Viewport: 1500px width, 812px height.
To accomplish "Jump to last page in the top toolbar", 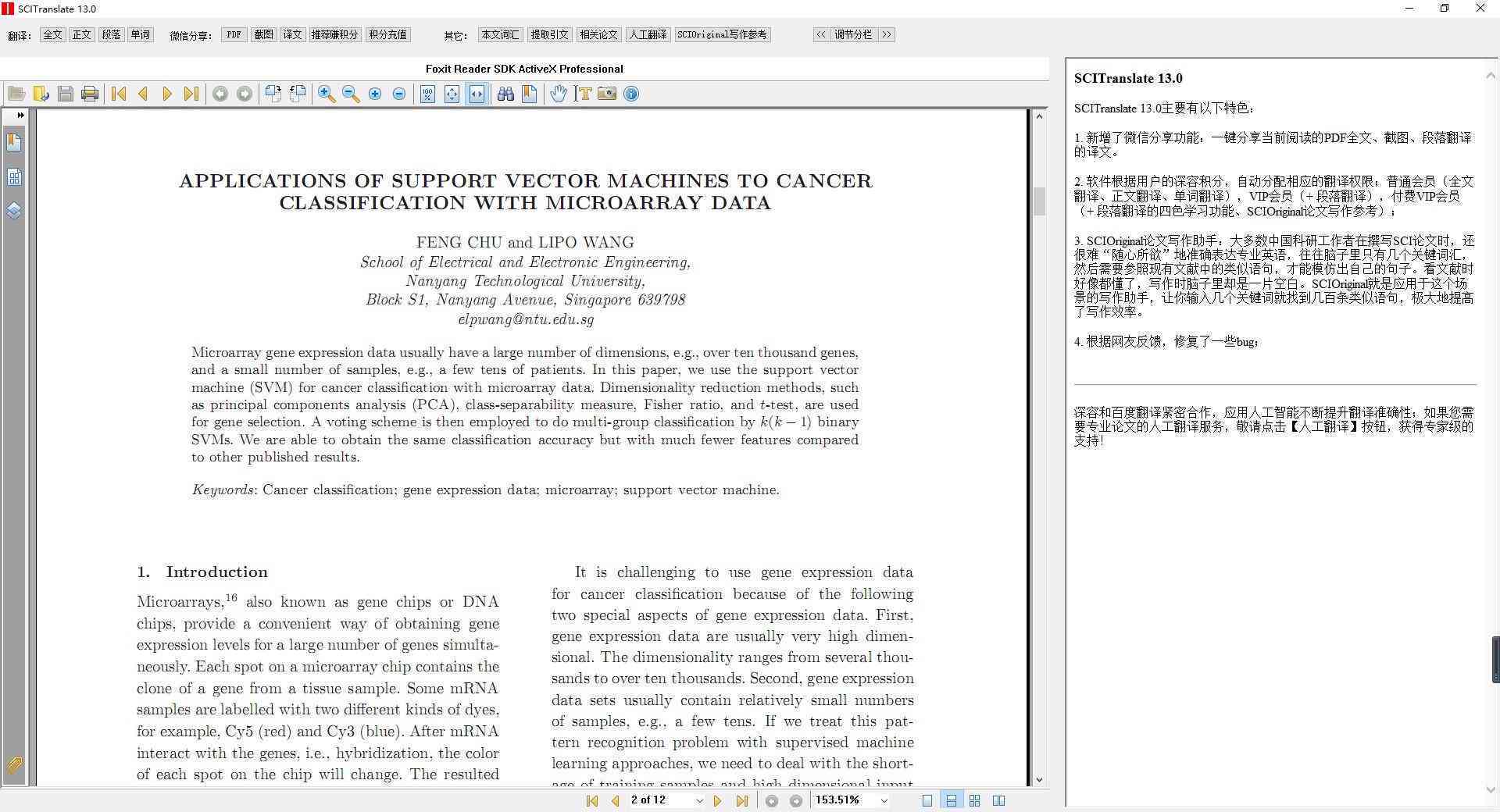I will [x=191, y=94].
